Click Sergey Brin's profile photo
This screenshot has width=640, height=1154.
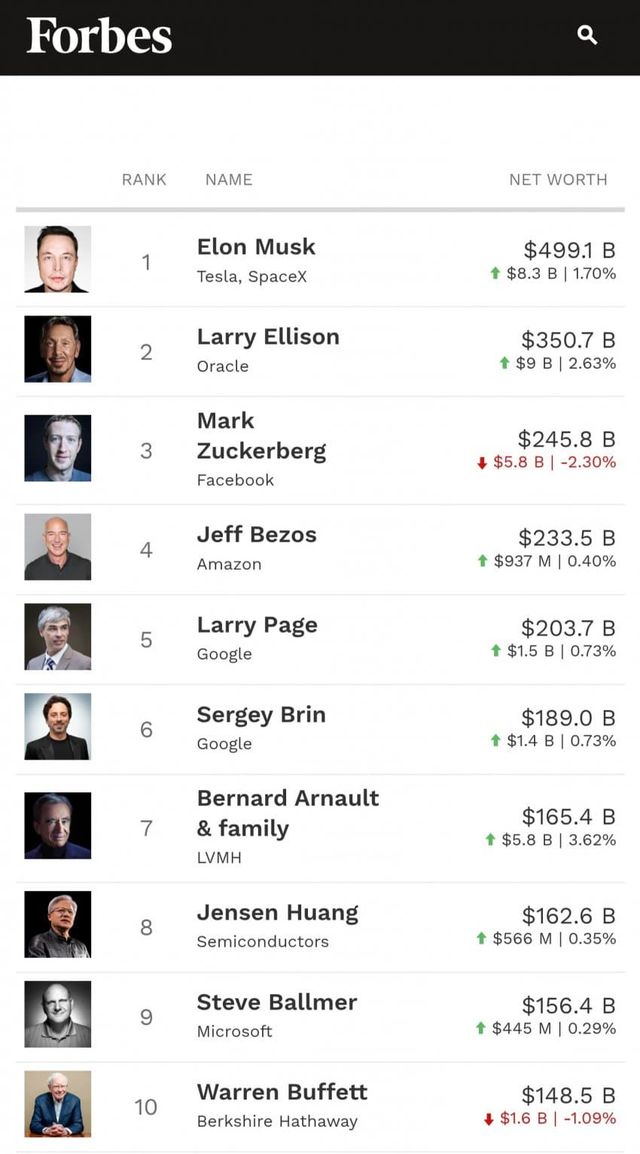click(x=58, y=727)
